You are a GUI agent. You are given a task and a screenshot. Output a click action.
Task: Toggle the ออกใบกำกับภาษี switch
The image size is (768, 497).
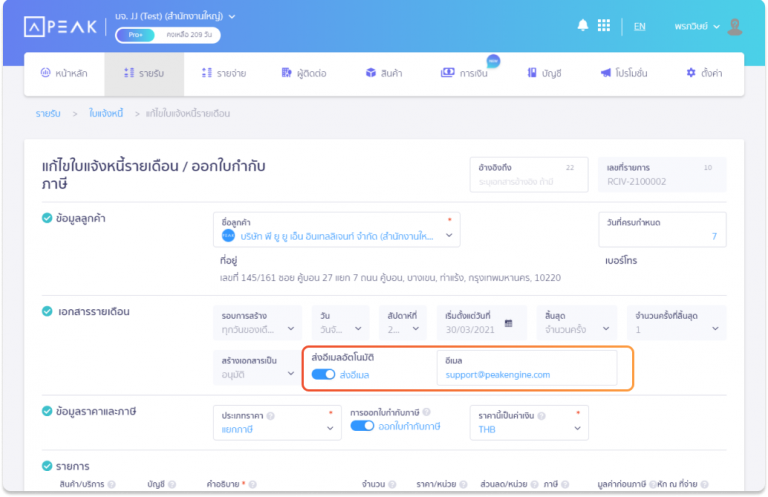362,426
